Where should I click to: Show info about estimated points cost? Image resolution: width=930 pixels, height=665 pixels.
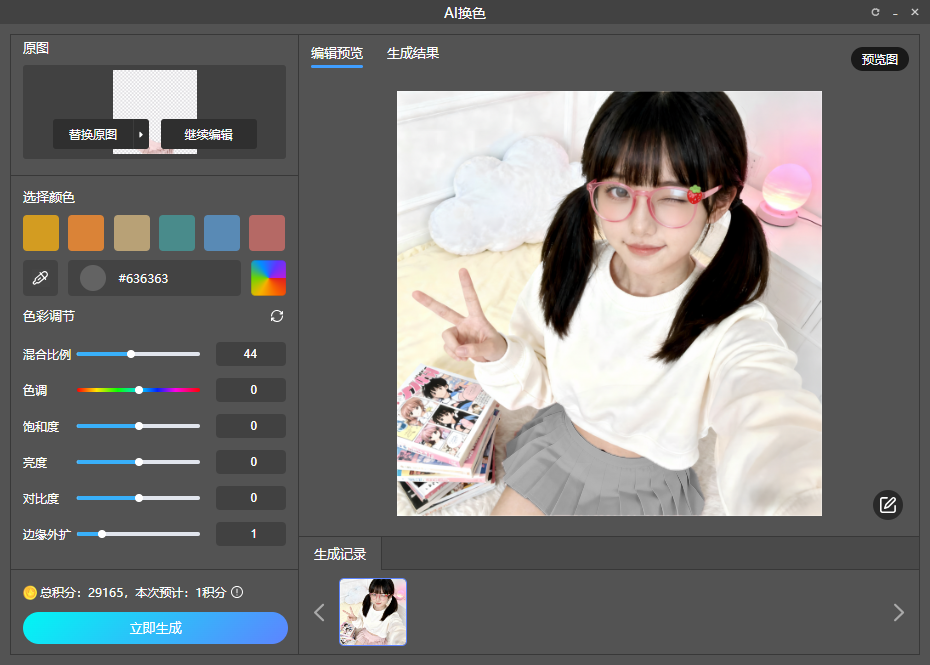(237, 592)
